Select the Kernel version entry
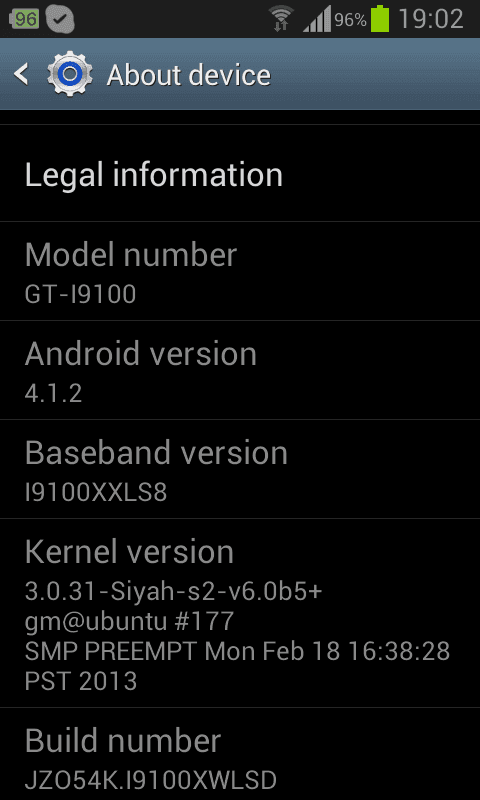Screen dimensions: 480x800 tap(240, 613)
